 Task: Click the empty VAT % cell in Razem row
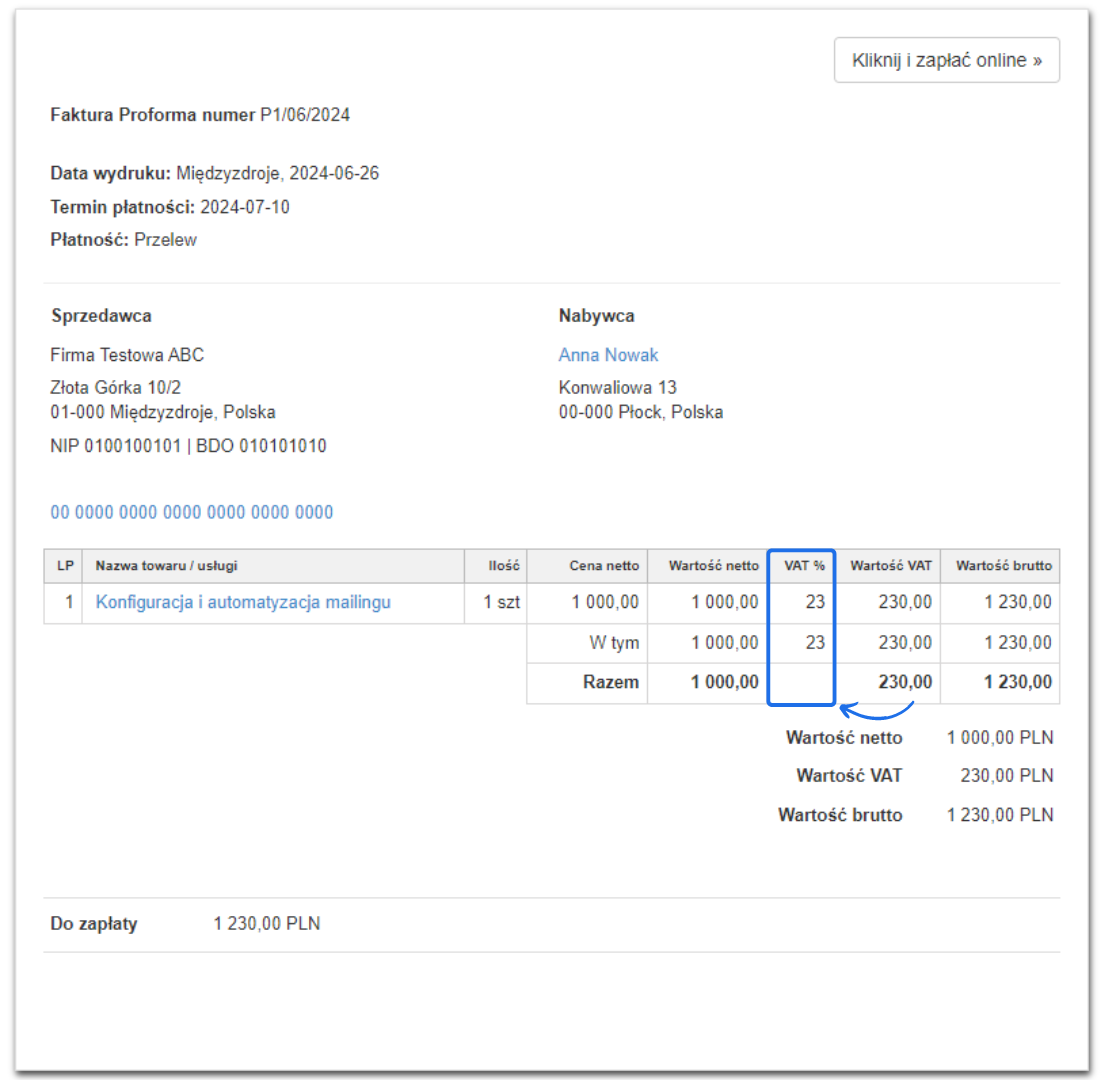point(801,683)
